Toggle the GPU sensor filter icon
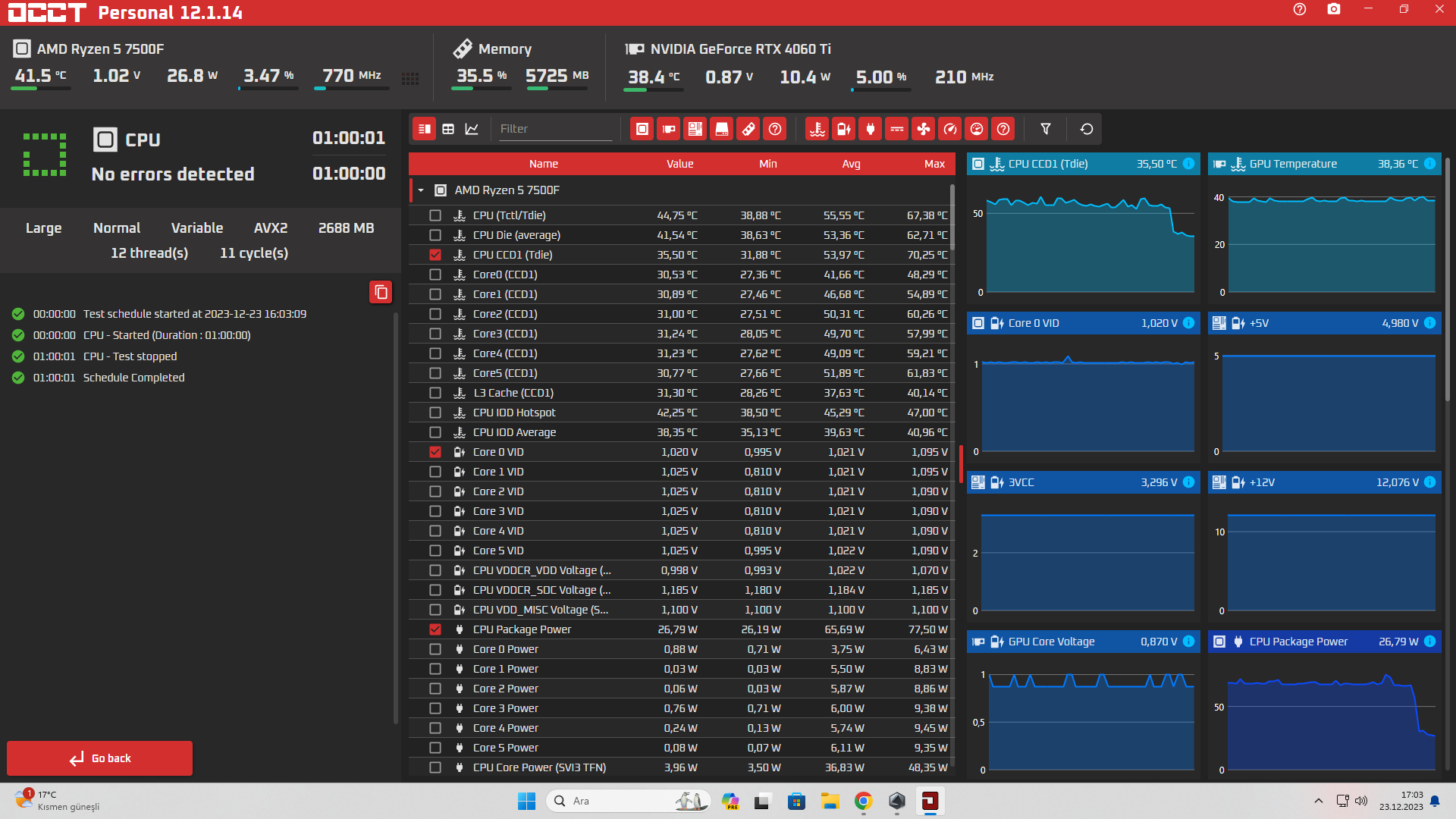This screenshot has width=1456, height=819. click(668, 129)
